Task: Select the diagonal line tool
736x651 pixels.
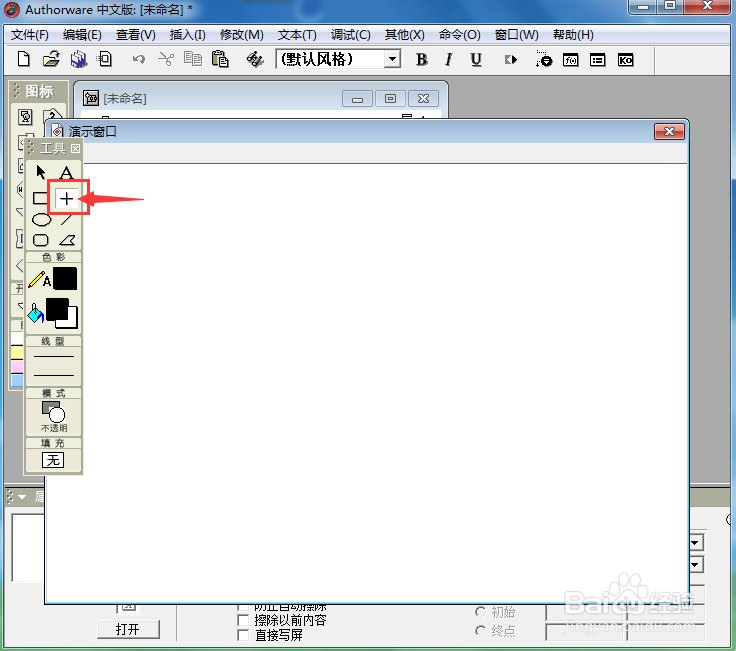Action: coord(67,220)
